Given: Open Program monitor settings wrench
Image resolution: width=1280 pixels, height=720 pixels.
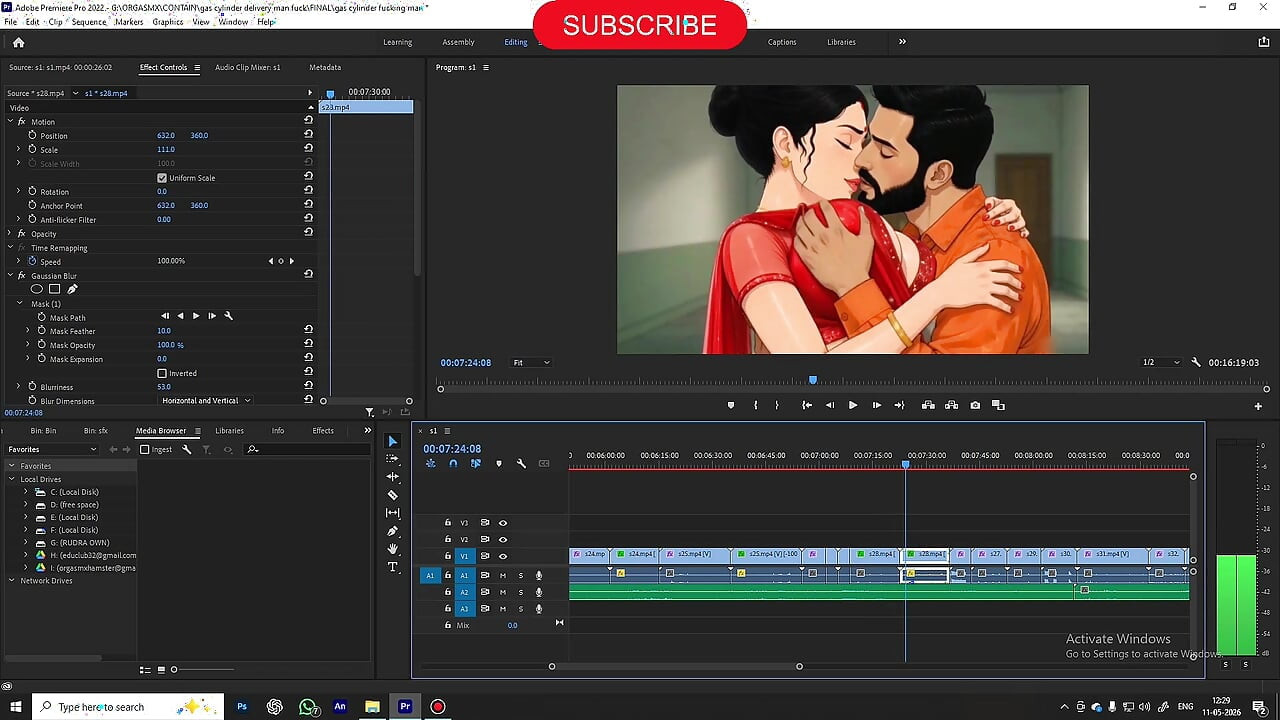Looking at the screenshot, I should [1196, 362].
